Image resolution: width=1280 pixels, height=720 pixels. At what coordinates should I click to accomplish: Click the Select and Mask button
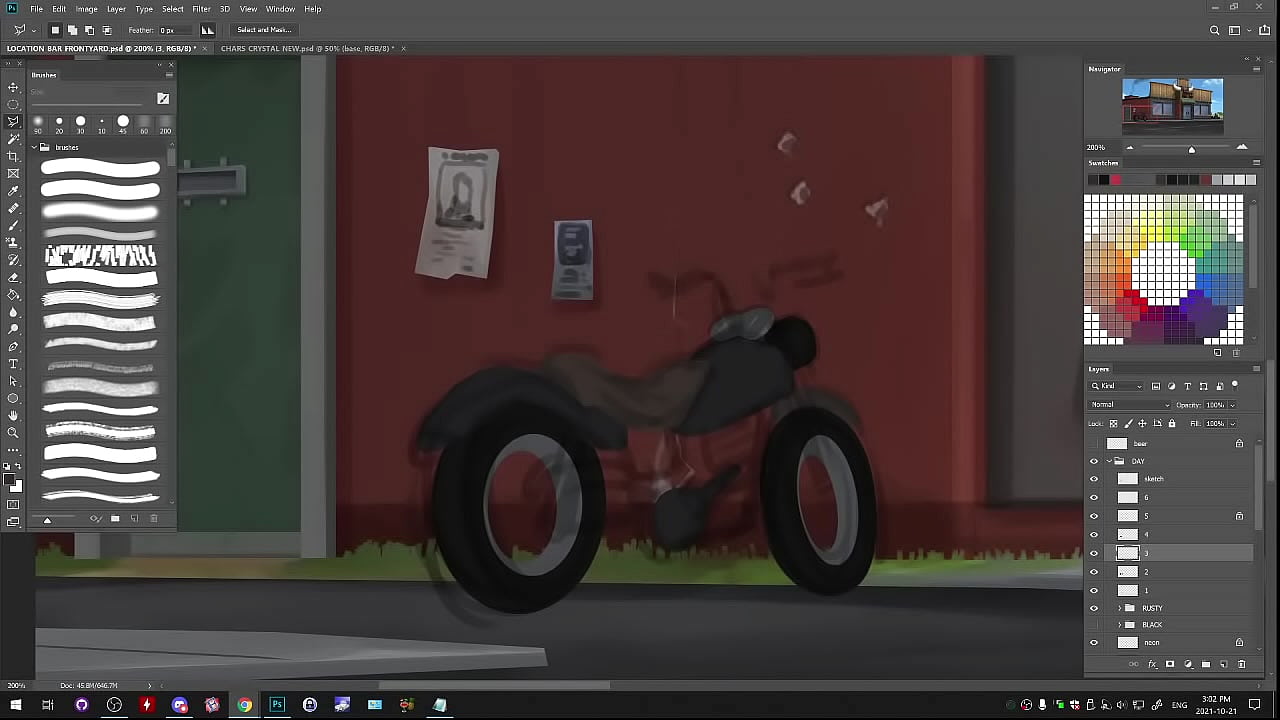coord(264,30)
